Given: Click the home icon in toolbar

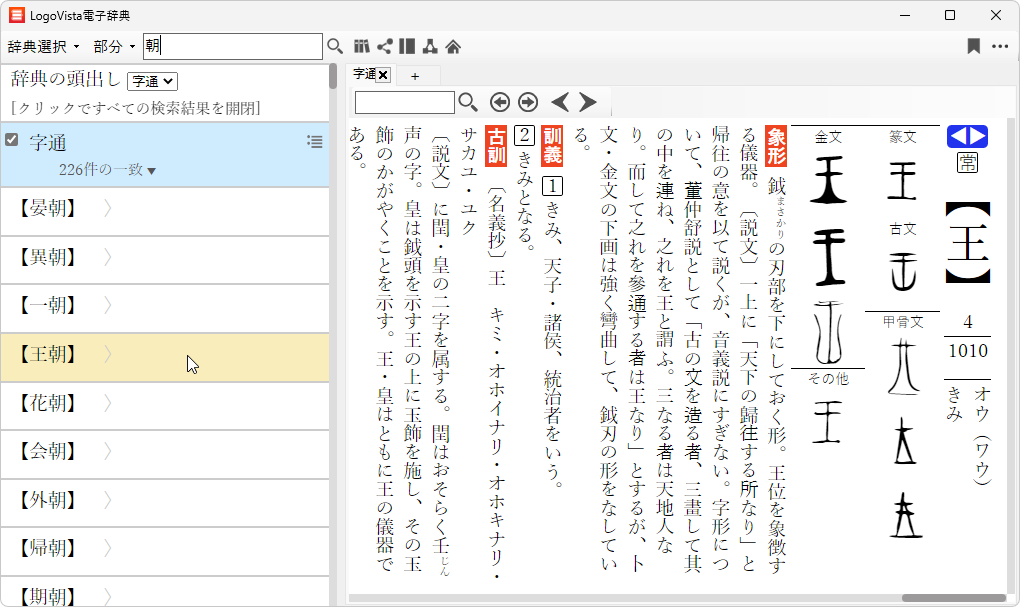Looking at the screenshot, I should (453, 46).
